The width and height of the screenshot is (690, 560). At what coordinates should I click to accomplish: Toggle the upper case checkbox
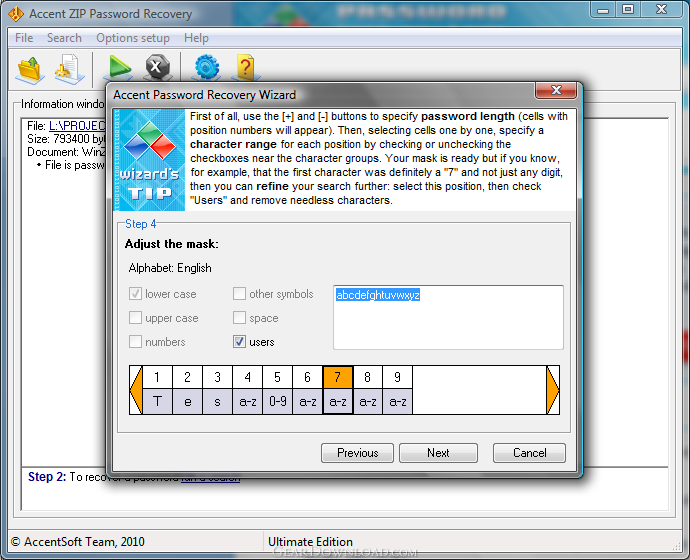point(136,318)
